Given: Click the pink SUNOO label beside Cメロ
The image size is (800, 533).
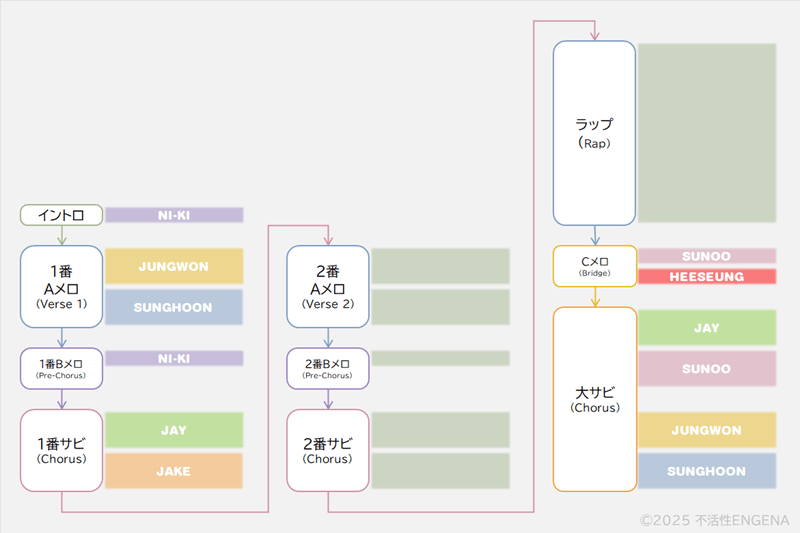Looking at the screenshot, I should point(707,256).
